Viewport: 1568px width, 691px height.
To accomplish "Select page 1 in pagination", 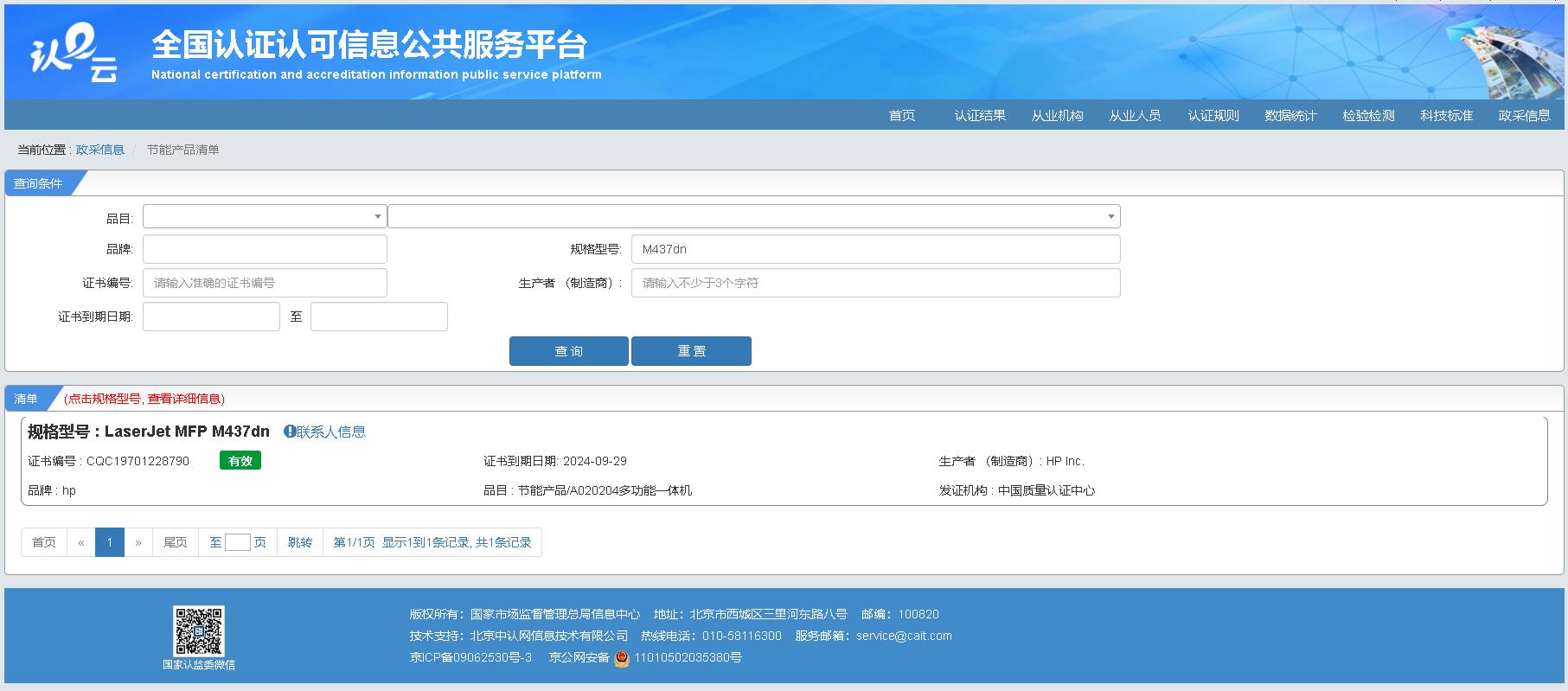I will pos(110,542).
